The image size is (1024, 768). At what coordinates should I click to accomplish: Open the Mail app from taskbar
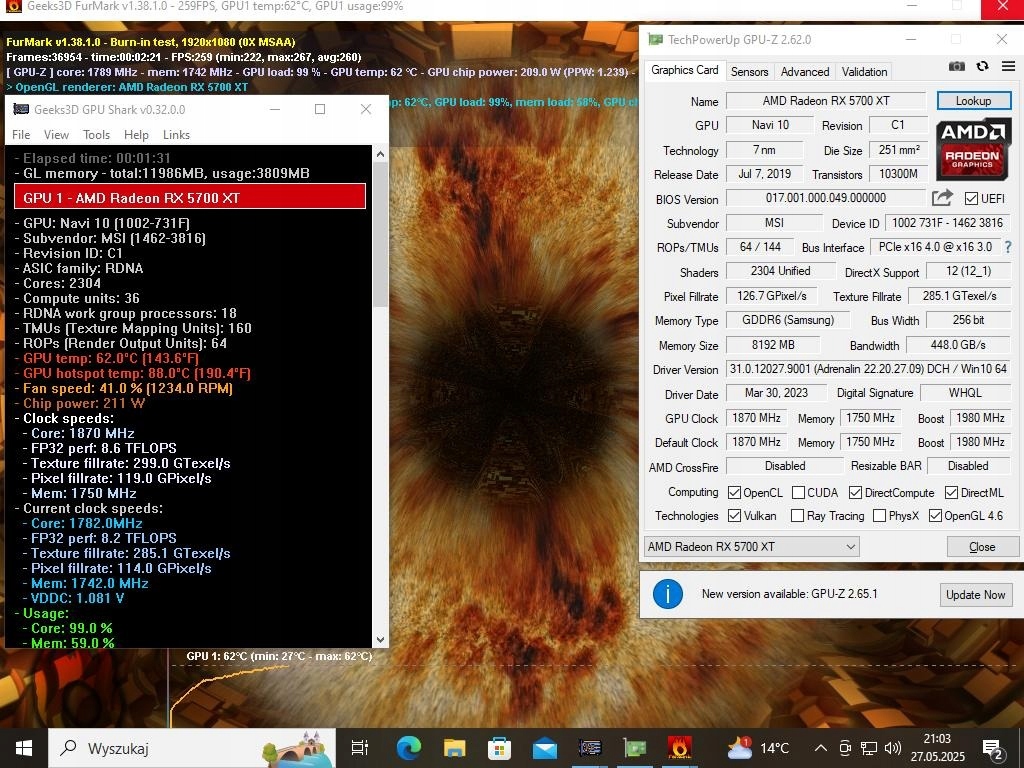[x=545, y=748]
